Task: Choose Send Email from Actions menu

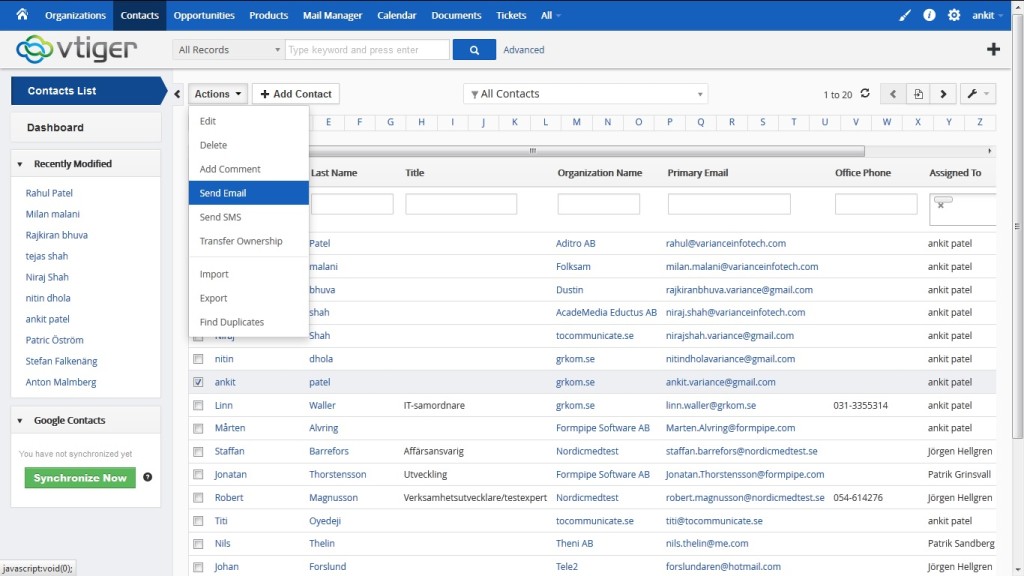Action: click(249, 193)
